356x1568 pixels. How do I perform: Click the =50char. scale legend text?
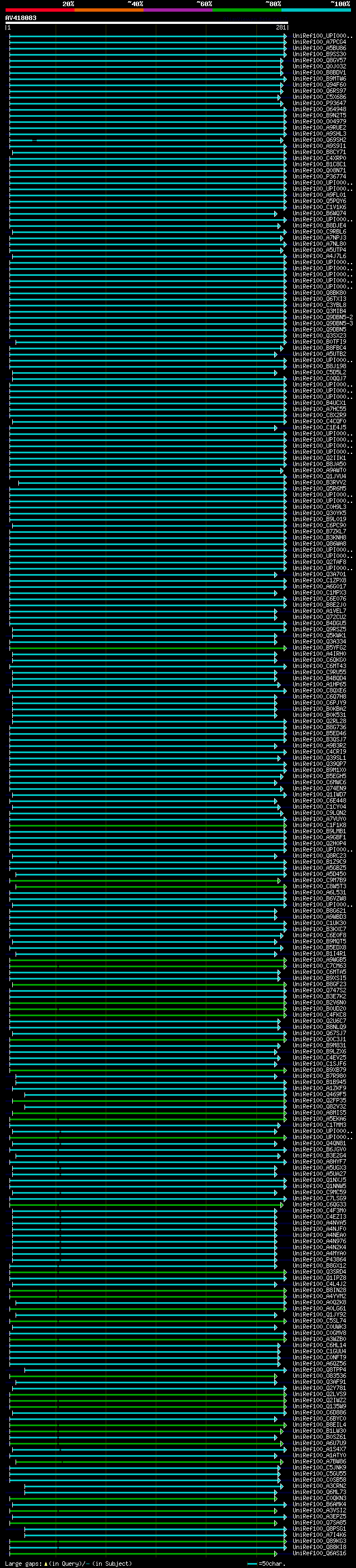coord(271,1563)
